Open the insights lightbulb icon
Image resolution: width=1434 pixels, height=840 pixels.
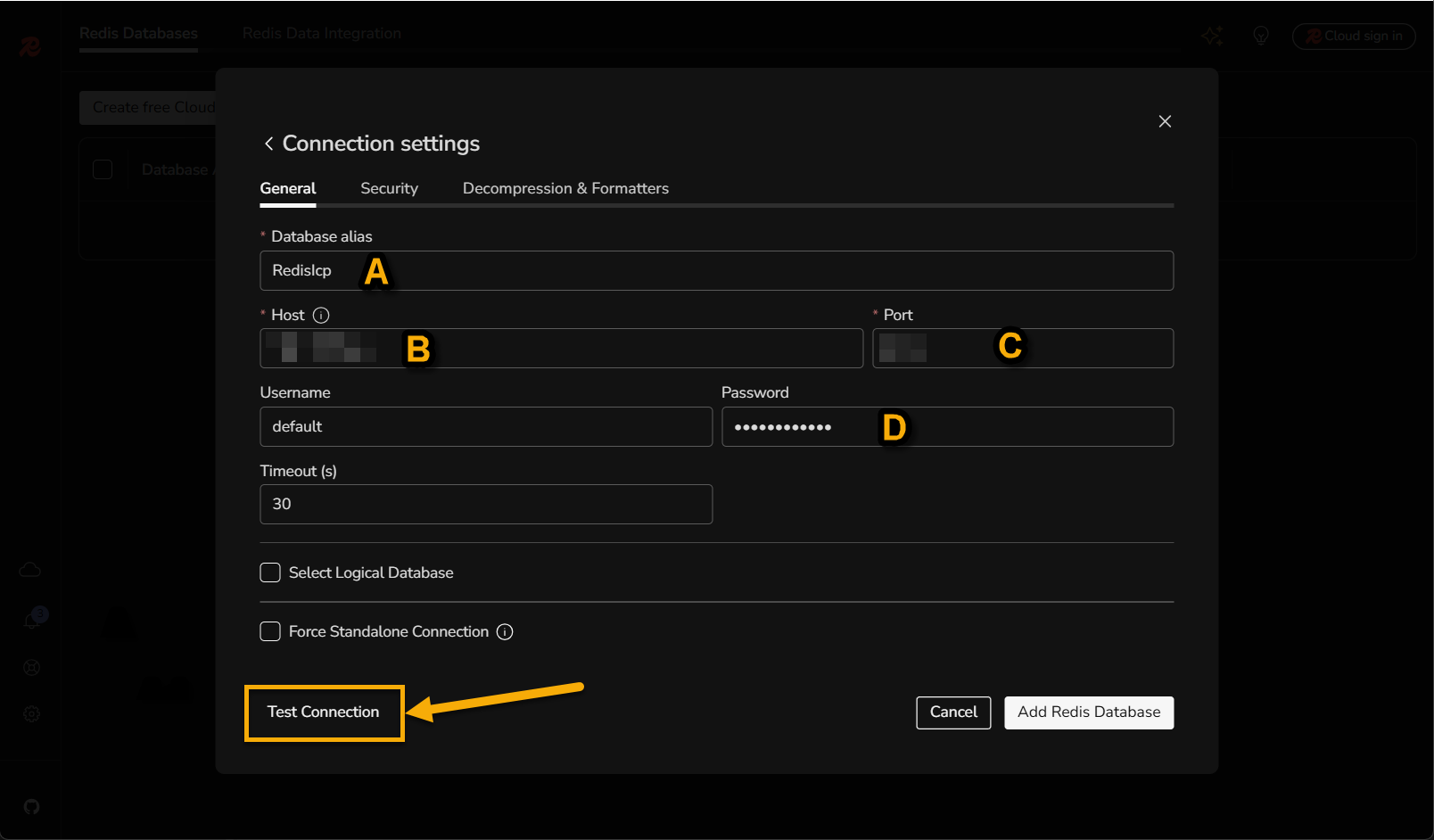click(x=1260, y=36)
